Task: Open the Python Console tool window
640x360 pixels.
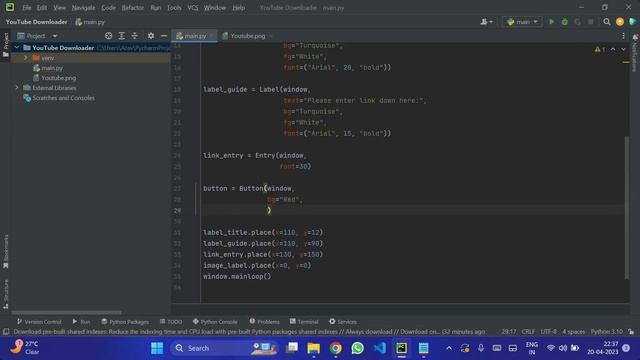Action: point(215,322)
